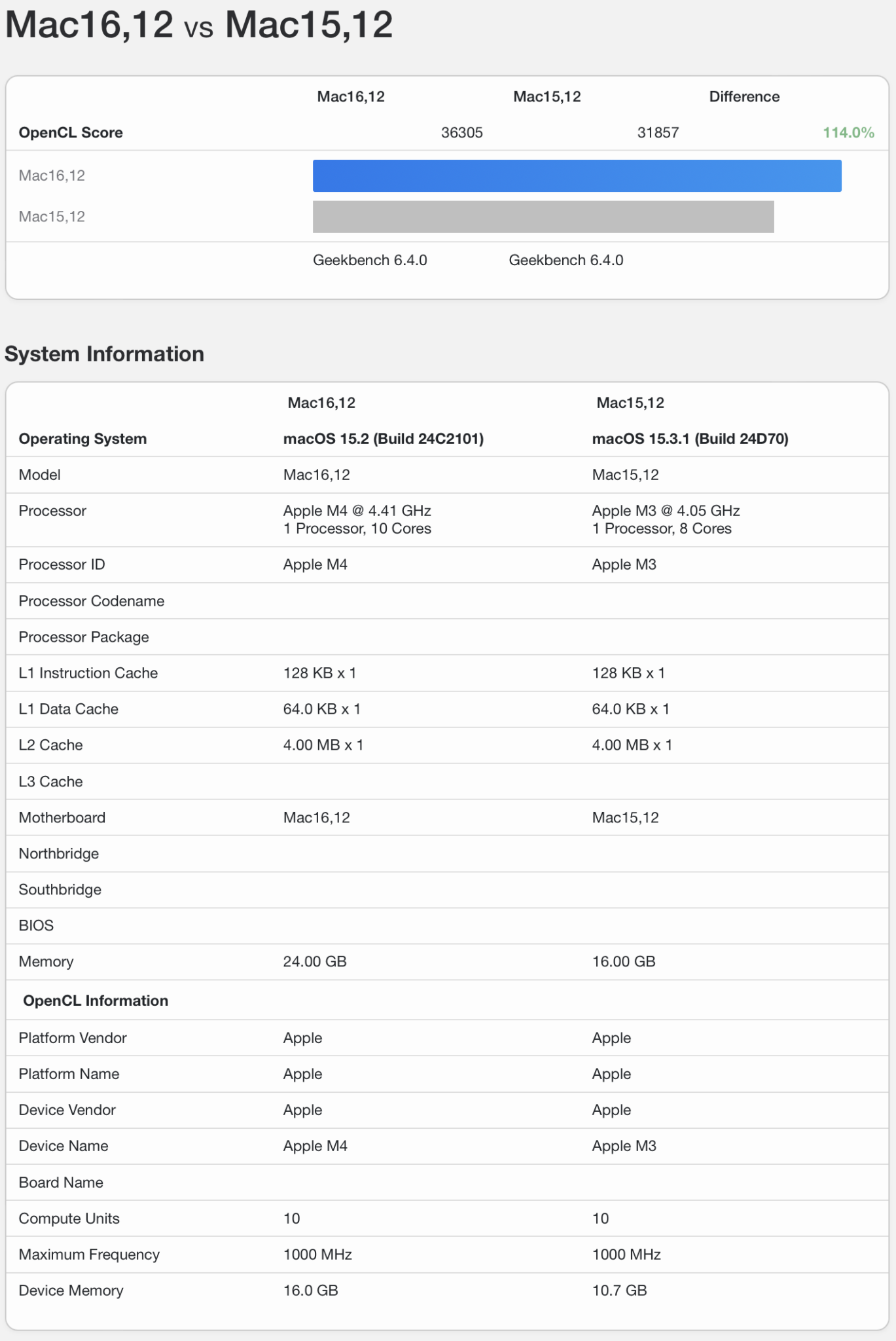Click the L3 Cache row label
This screenshot has height=1341, width=896.
tap(50, 781)
